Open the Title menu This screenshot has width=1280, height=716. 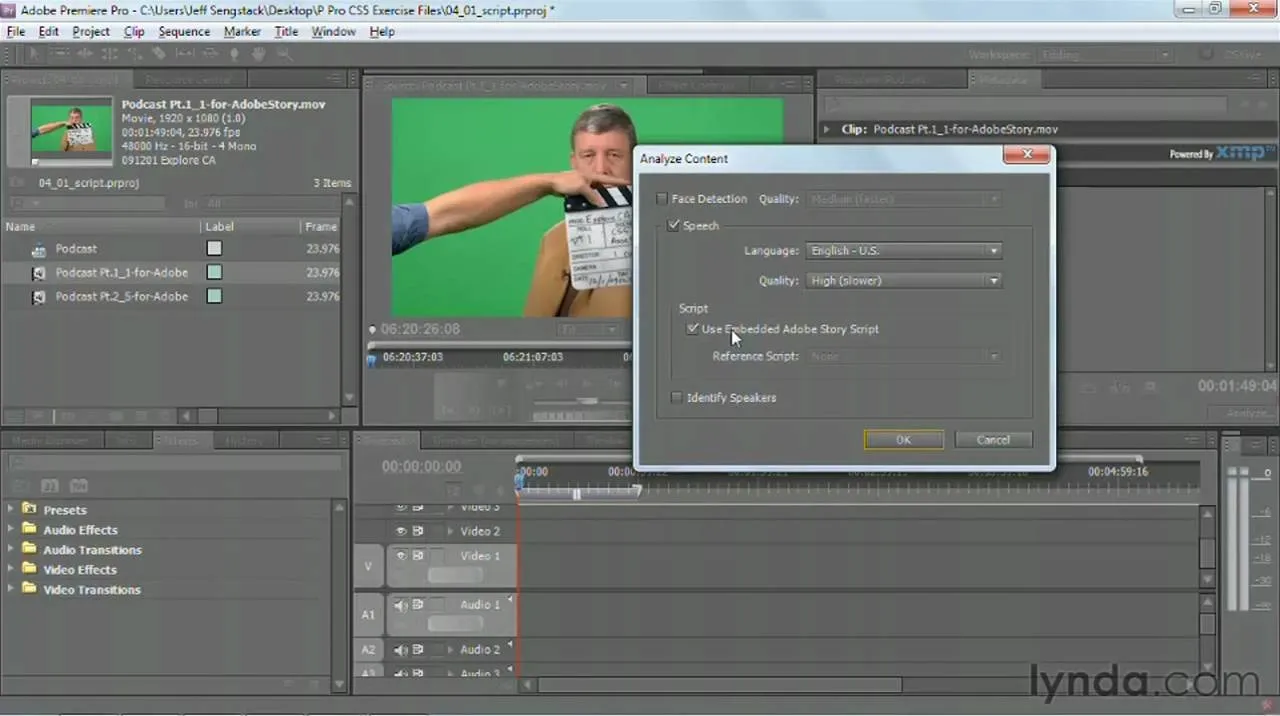pyautogui.click(x=286, y=31)
